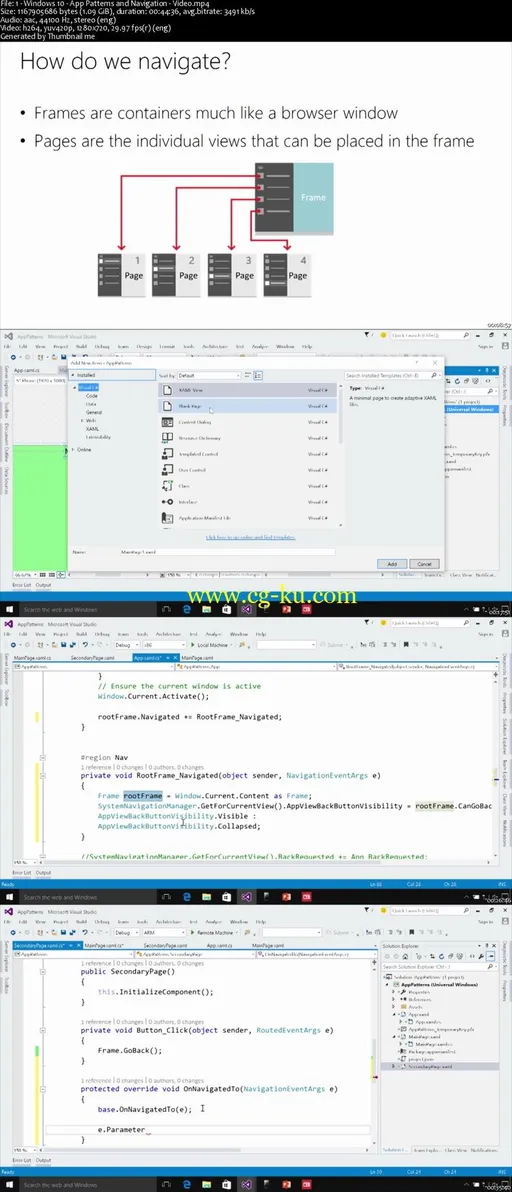The height and width of the screenshot is (1192, 512).
Task: Select the Class template icon
Action: click(168, 486)
